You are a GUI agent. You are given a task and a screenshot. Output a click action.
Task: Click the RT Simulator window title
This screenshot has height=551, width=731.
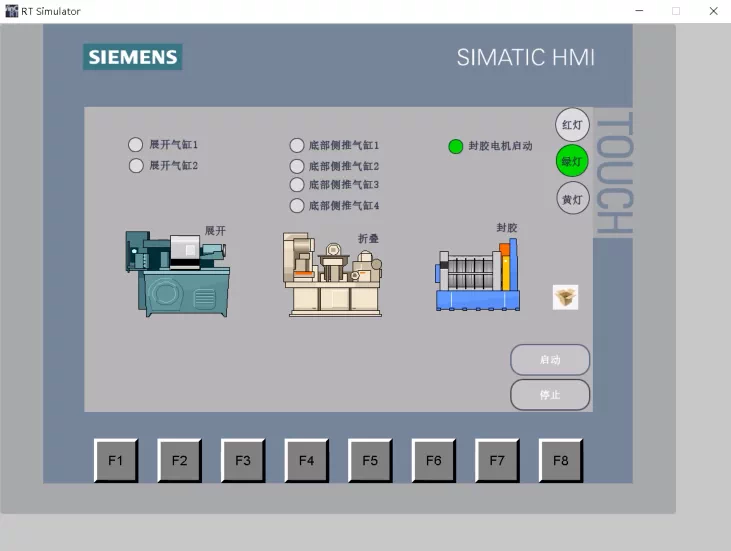[x=51, y=11]
